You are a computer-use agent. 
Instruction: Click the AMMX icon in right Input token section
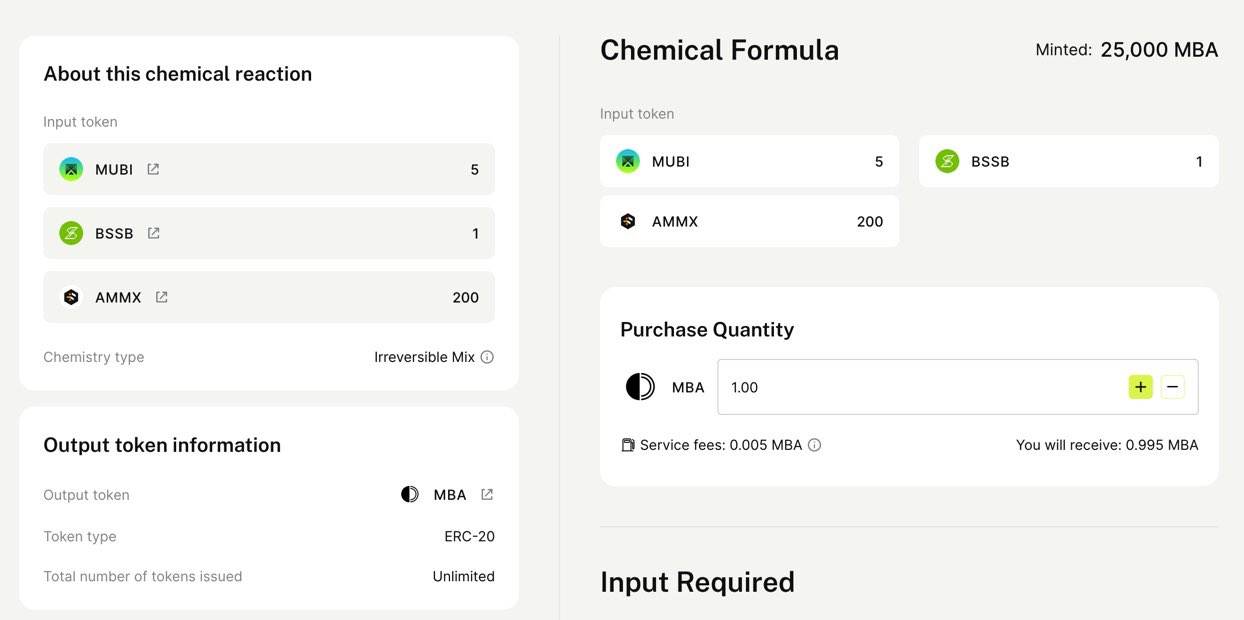coord(627,221)
